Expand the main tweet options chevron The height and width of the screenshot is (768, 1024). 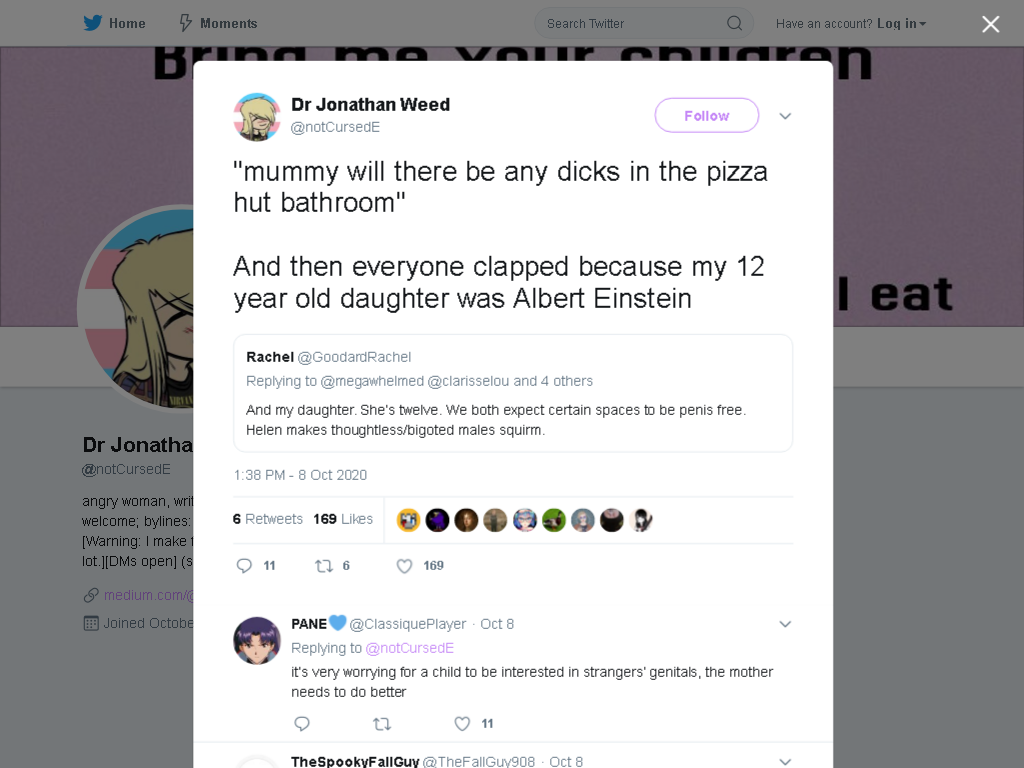[x=785, y=116]
